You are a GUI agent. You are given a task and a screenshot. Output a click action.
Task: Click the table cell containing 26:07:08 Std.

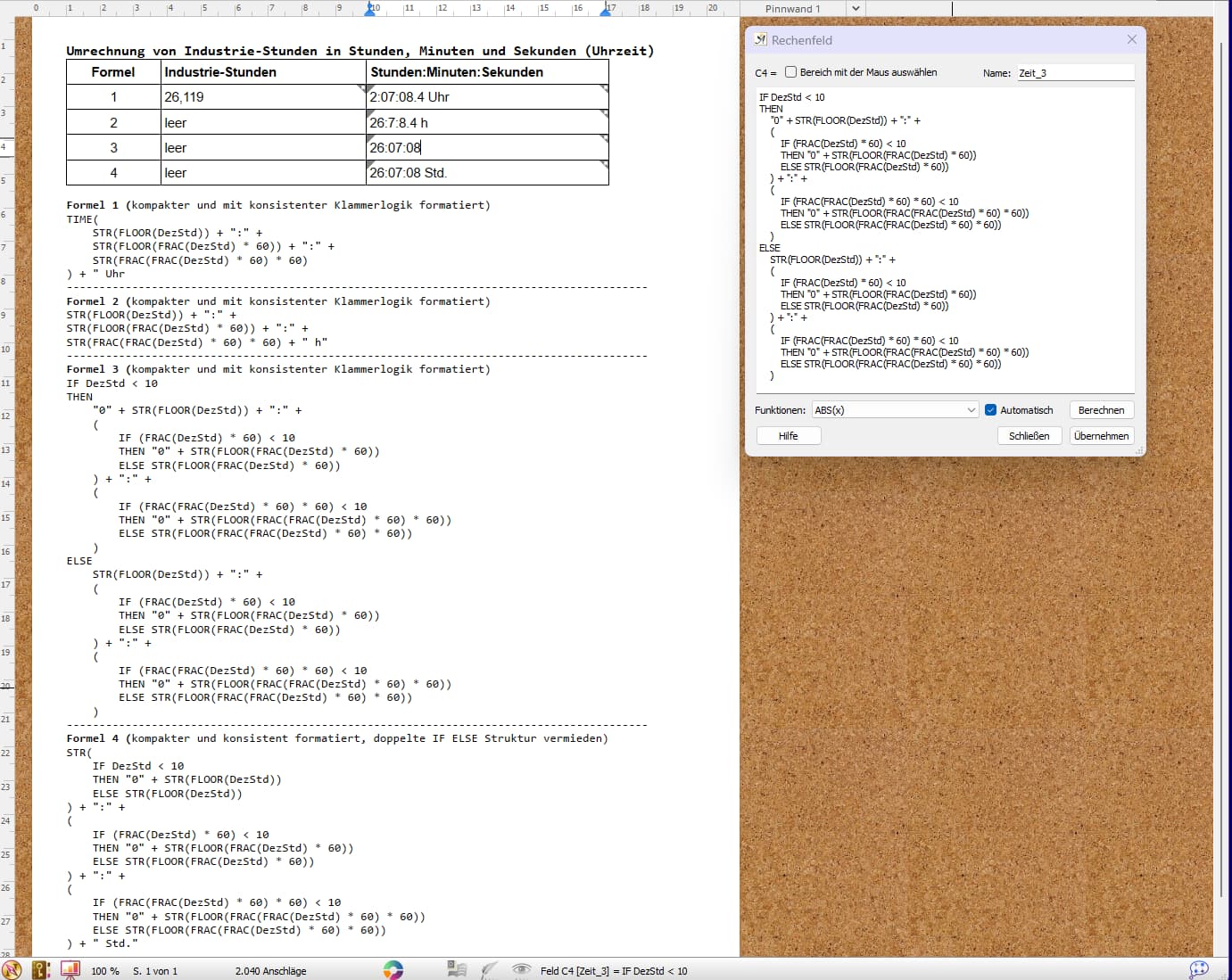486,173
